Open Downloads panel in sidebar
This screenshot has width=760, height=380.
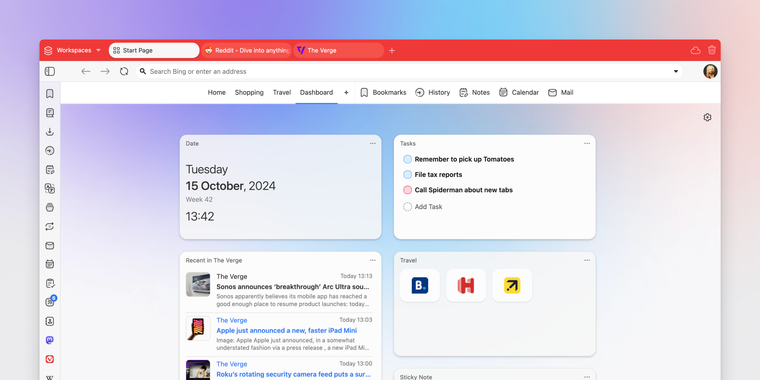tap(50, 132)
